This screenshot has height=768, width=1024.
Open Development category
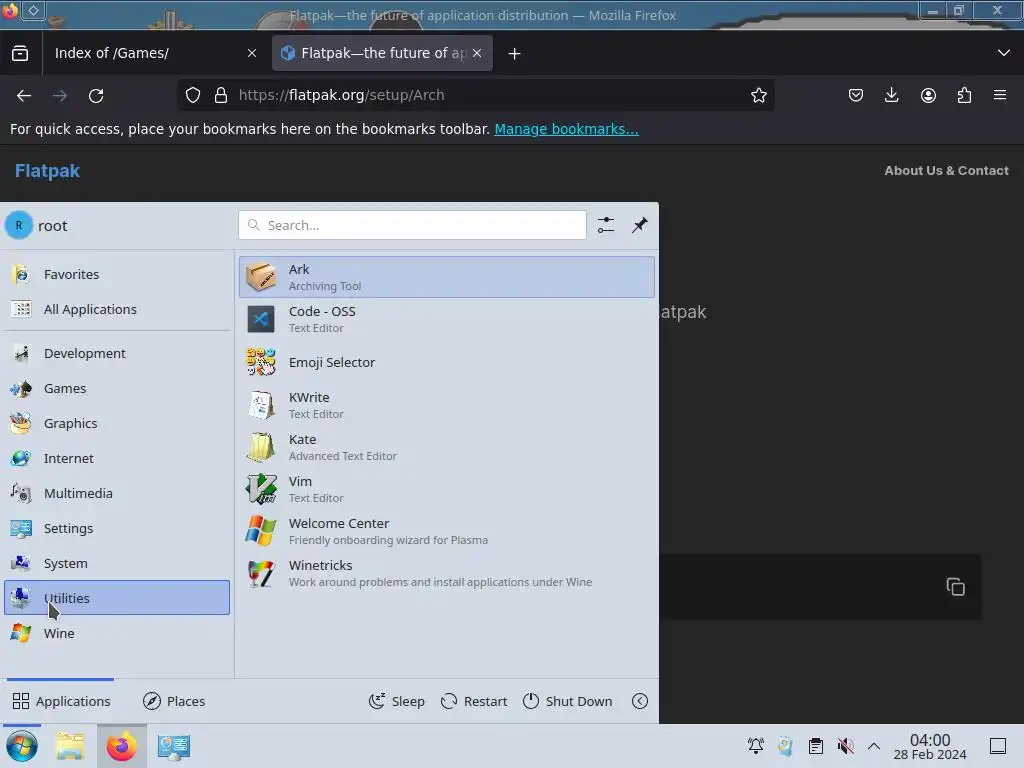click(117, 353)
